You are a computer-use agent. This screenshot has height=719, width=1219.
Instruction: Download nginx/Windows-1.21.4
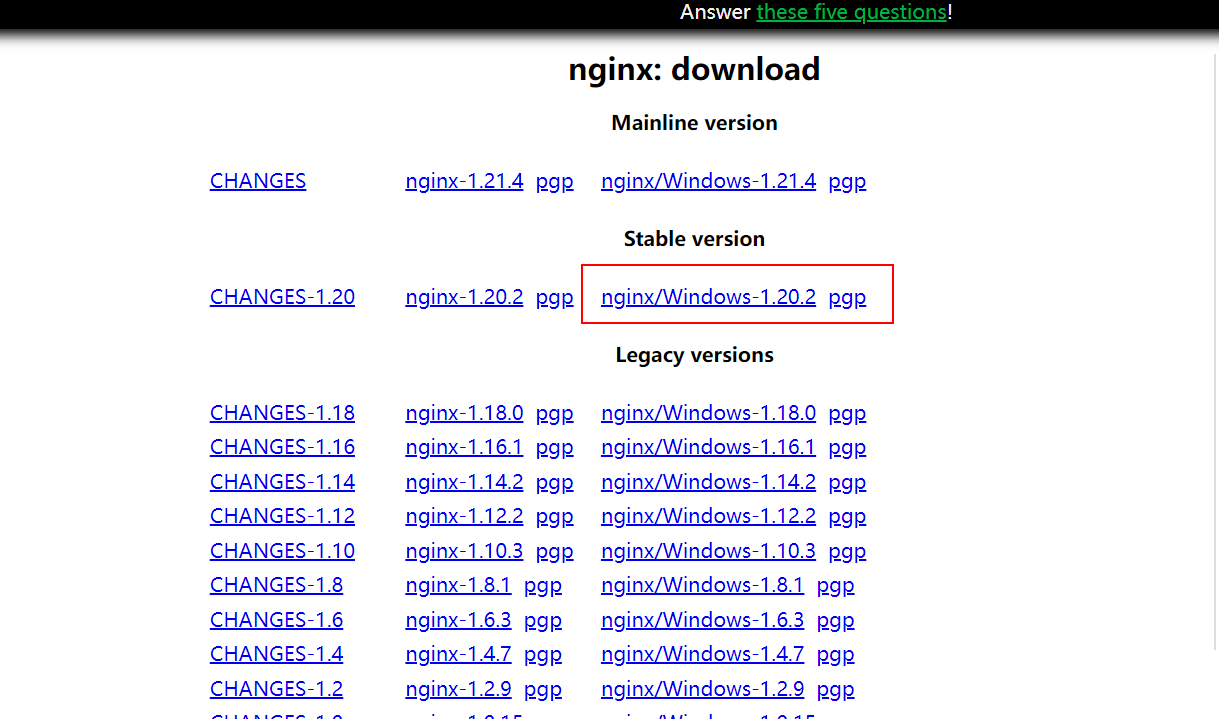708,181
